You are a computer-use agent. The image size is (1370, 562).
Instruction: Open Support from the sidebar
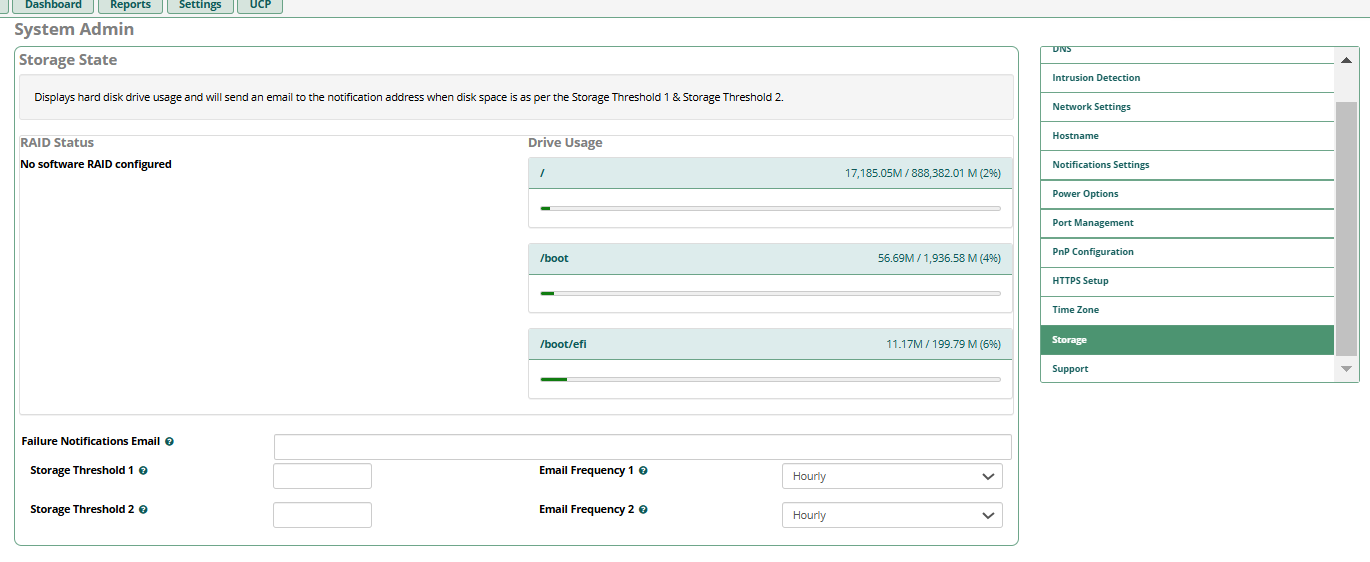pos(1187,369)
